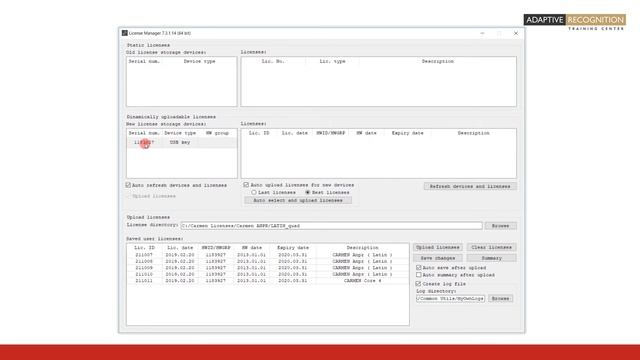Click Expiry date header in dynamic licenses table
This screenshot has width=640, height=360.
(407, 133)
